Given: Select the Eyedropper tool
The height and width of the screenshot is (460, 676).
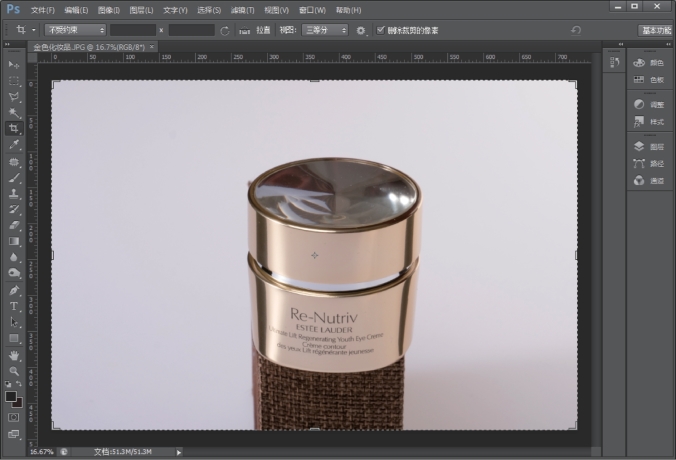Looking at the screenshot, I should pyautogui.click(x=14, y=144).
